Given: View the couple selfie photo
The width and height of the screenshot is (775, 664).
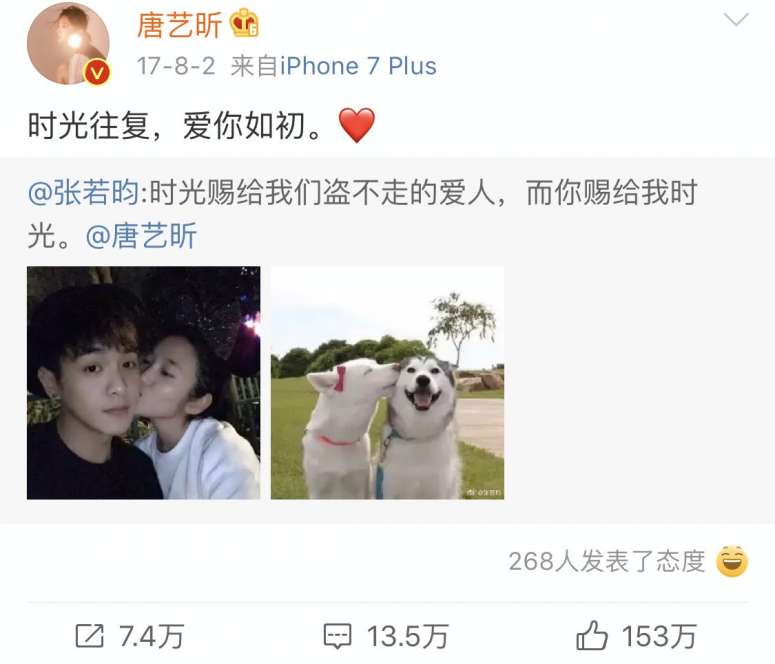Looking at the screenshot, I should pos(143,383).
